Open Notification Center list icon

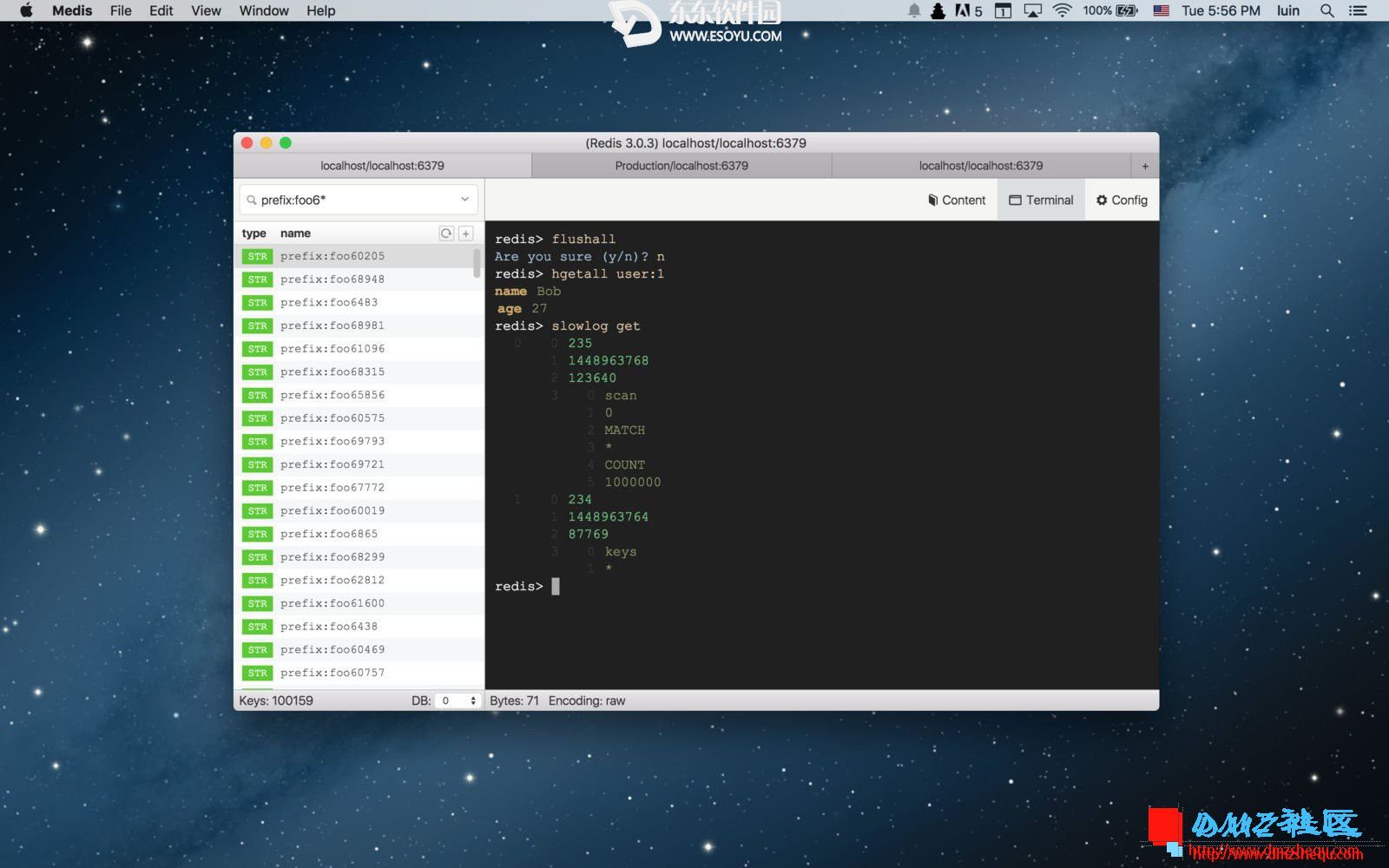(x=1358, y=10)
